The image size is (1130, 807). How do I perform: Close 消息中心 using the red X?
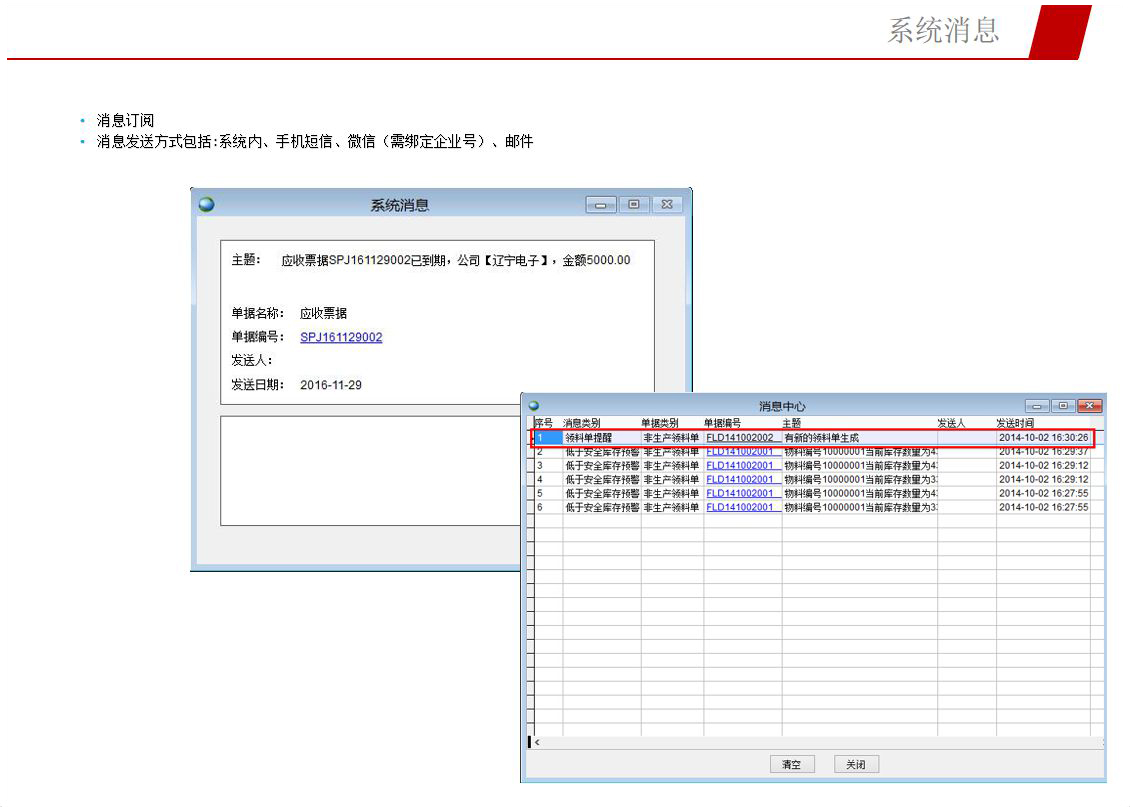[1089, 406]
